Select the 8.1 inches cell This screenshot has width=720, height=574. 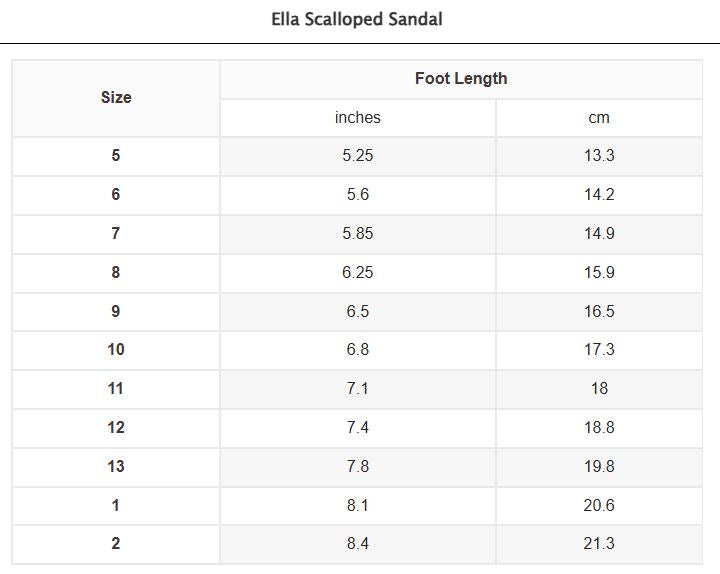tap(358, 506)
